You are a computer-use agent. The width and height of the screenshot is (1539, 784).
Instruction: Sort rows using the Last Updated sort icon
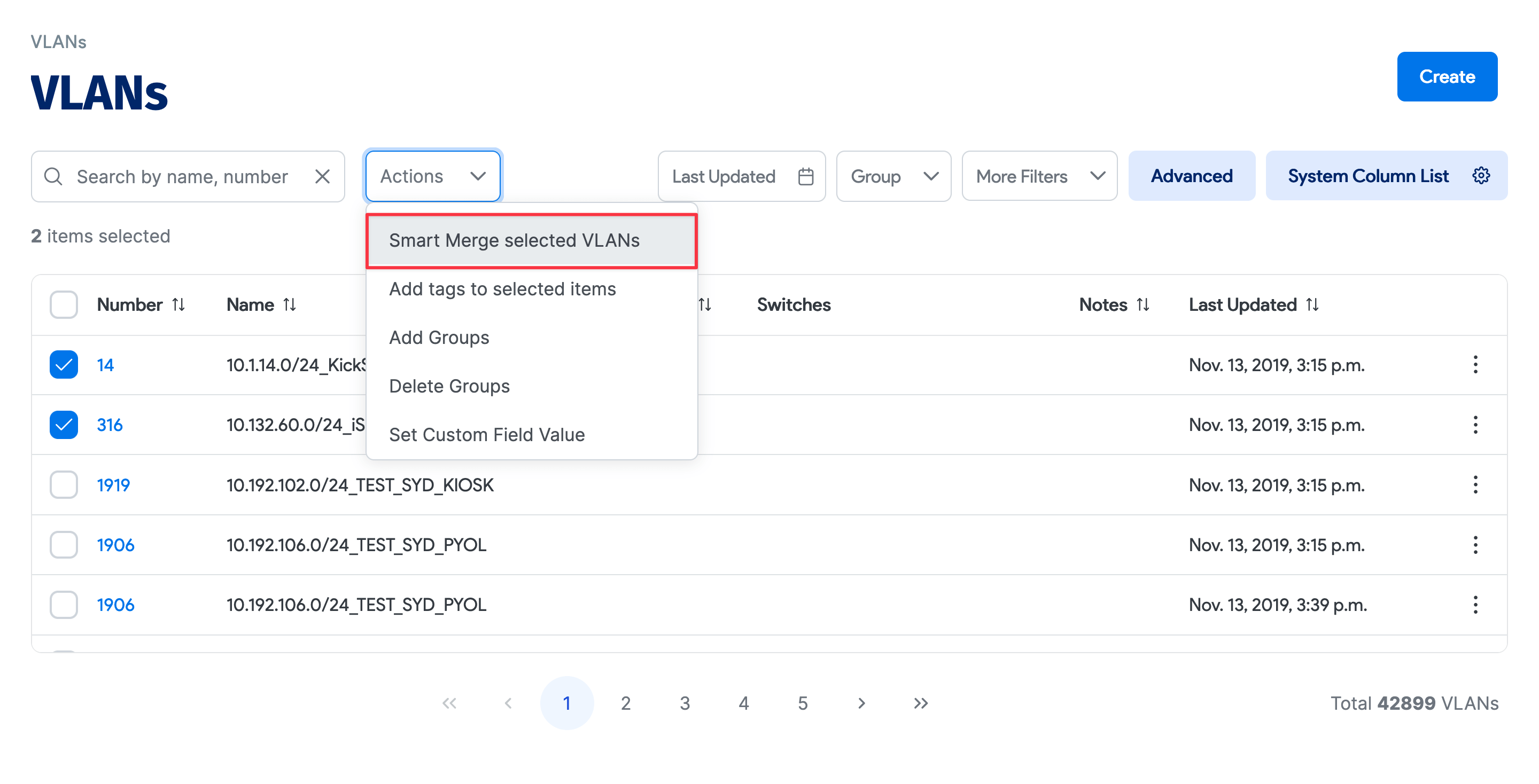tap(1312, 304)
